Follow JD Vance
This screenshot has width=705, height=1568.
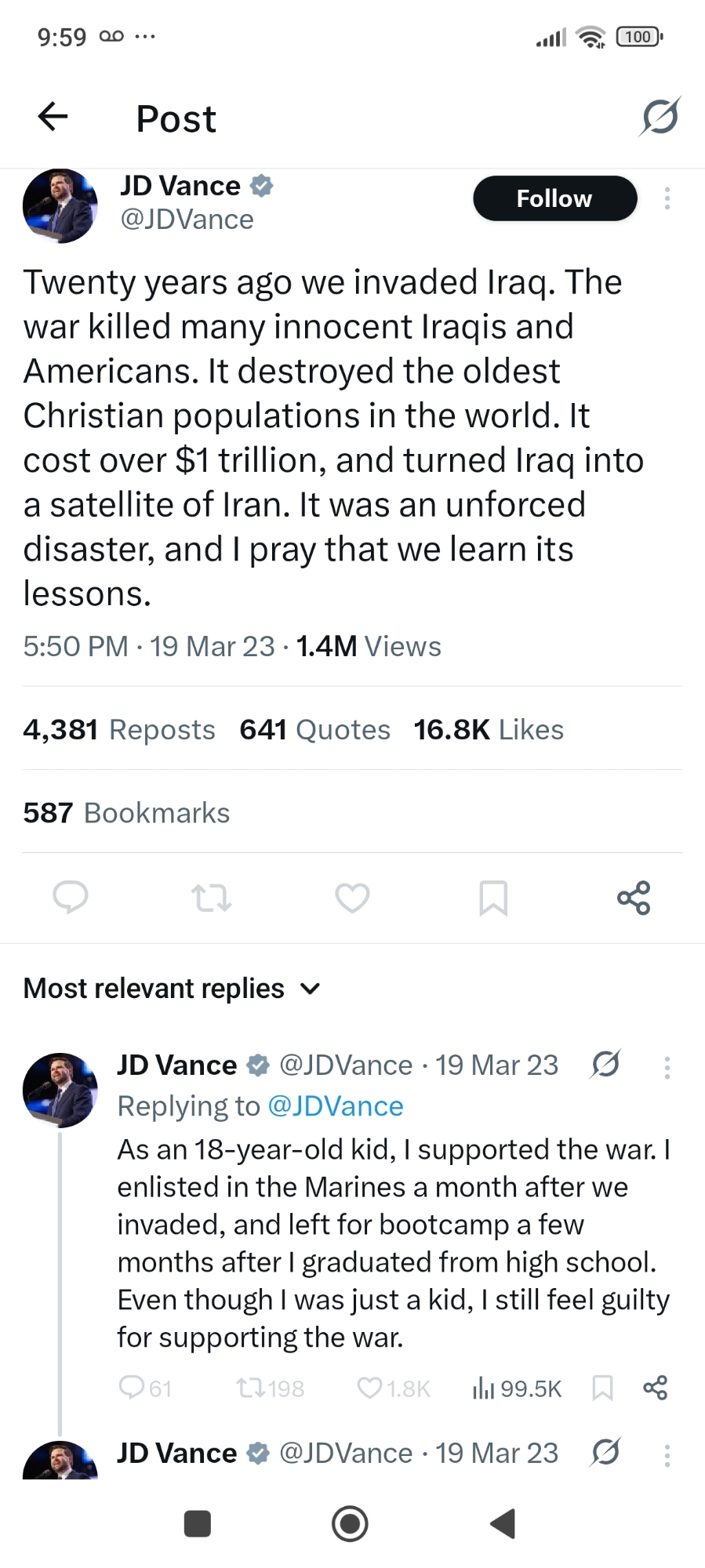[x=554, y=198]
